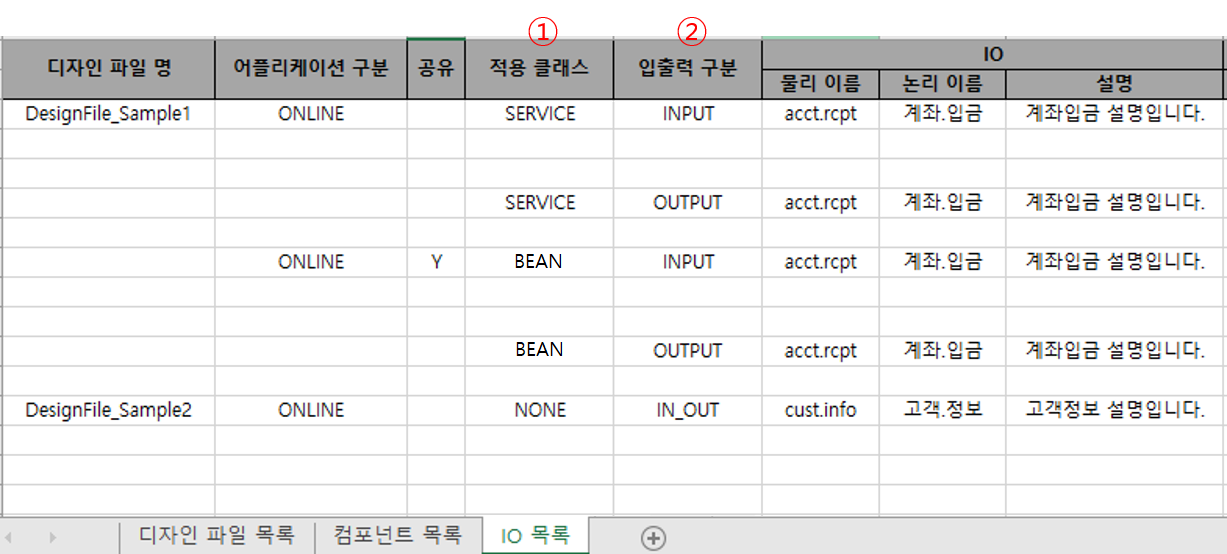Select the DesignFile_Sample1 cell
Image resolution: width=1227 pixels, height=554 pixels.
(x=108, y=114)
